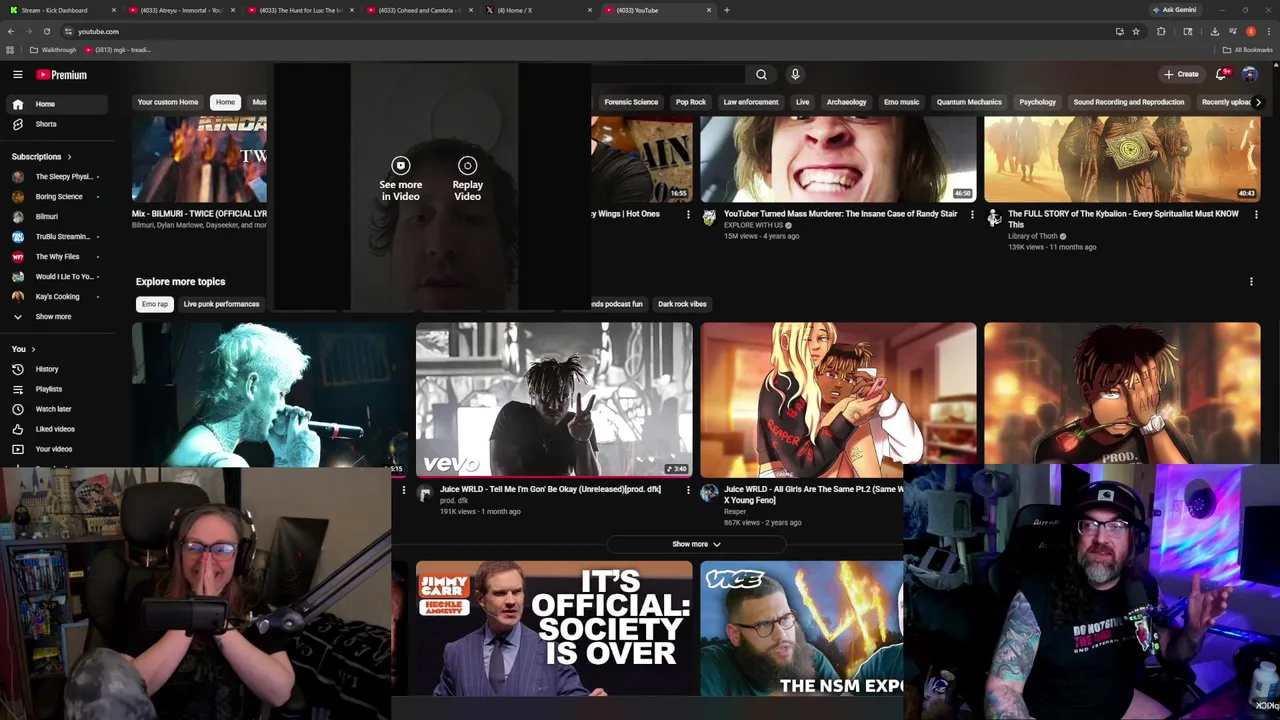The height and width of the screenshot is (720, 1280).
Task: Open the account avatar menu
Action: [1250, 74]
